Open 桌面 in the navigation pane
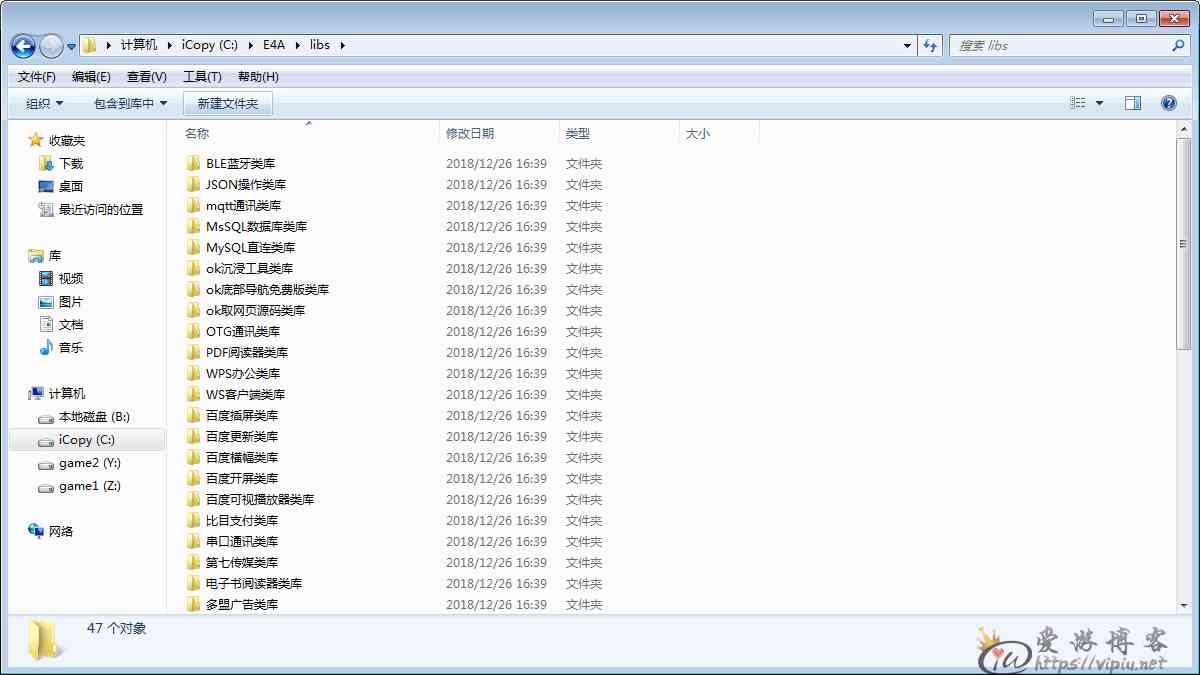 71,186
